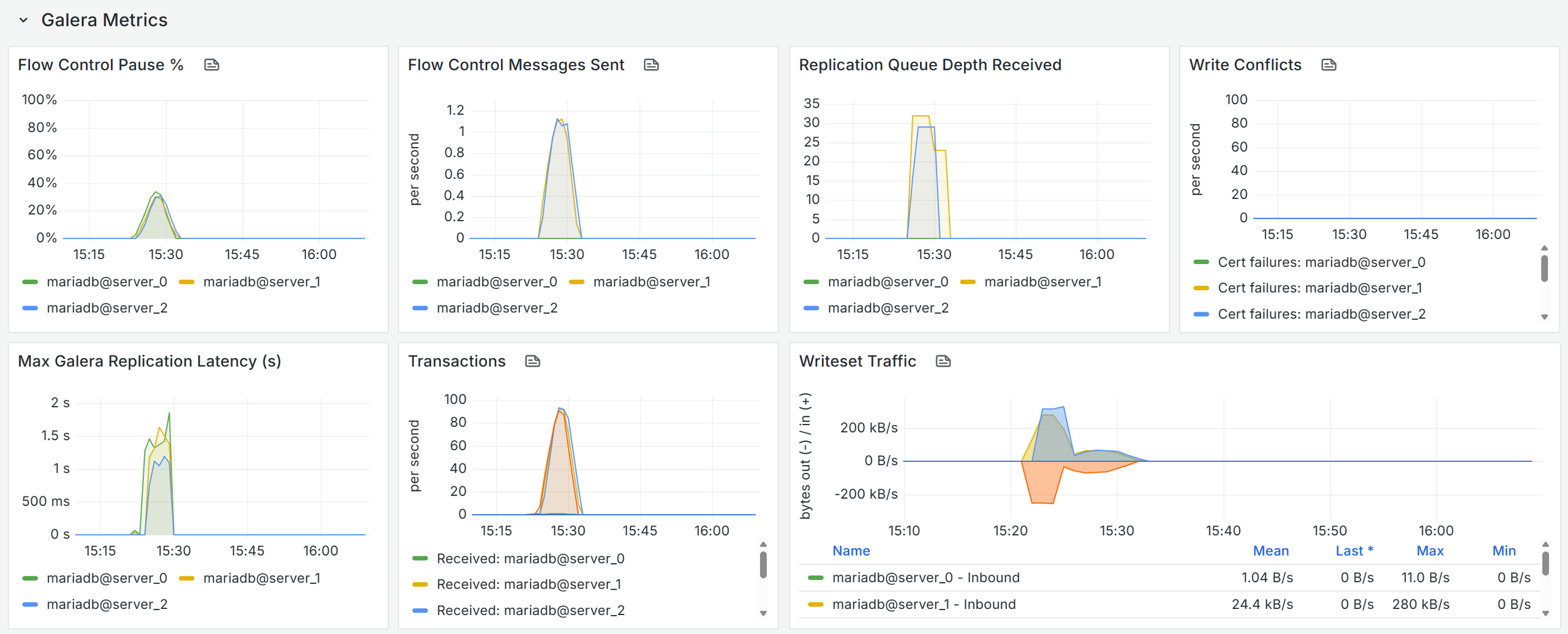Screen dimensions: 1568x634
Task: Click yellow swatch of mariadb@server_1 in Flow Control Messages
Action: 577,282
